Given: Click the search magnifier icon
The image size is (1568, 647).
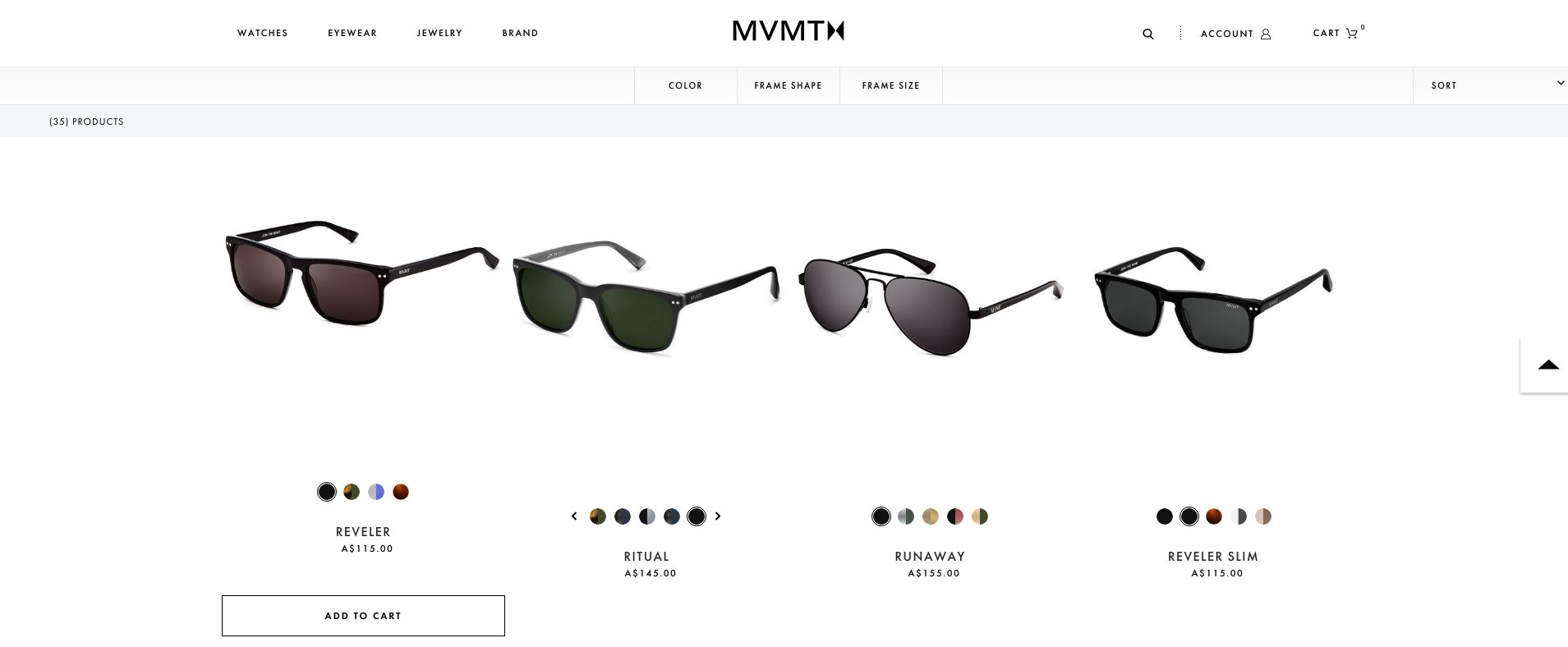Looking at the screenshot, I should point(1147,34).
